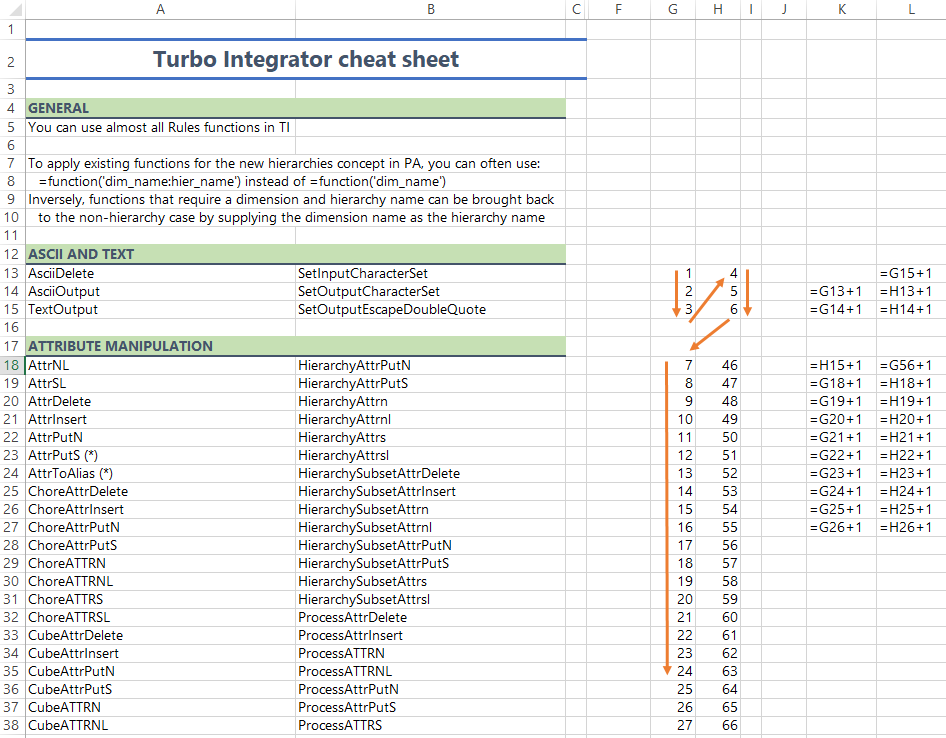Select the CubeAttrDelete cell
The height and width of the screenshot is (738, 946).
click(160, 635)
